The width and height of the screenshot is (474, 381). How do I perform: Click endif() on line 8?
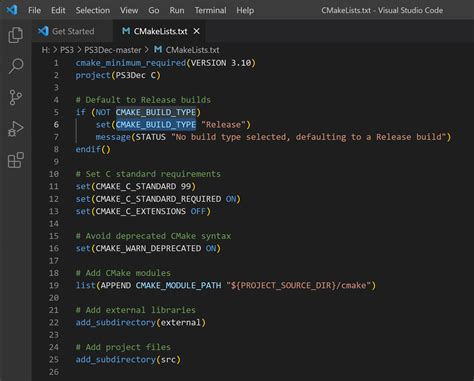[x=93, y=149]
